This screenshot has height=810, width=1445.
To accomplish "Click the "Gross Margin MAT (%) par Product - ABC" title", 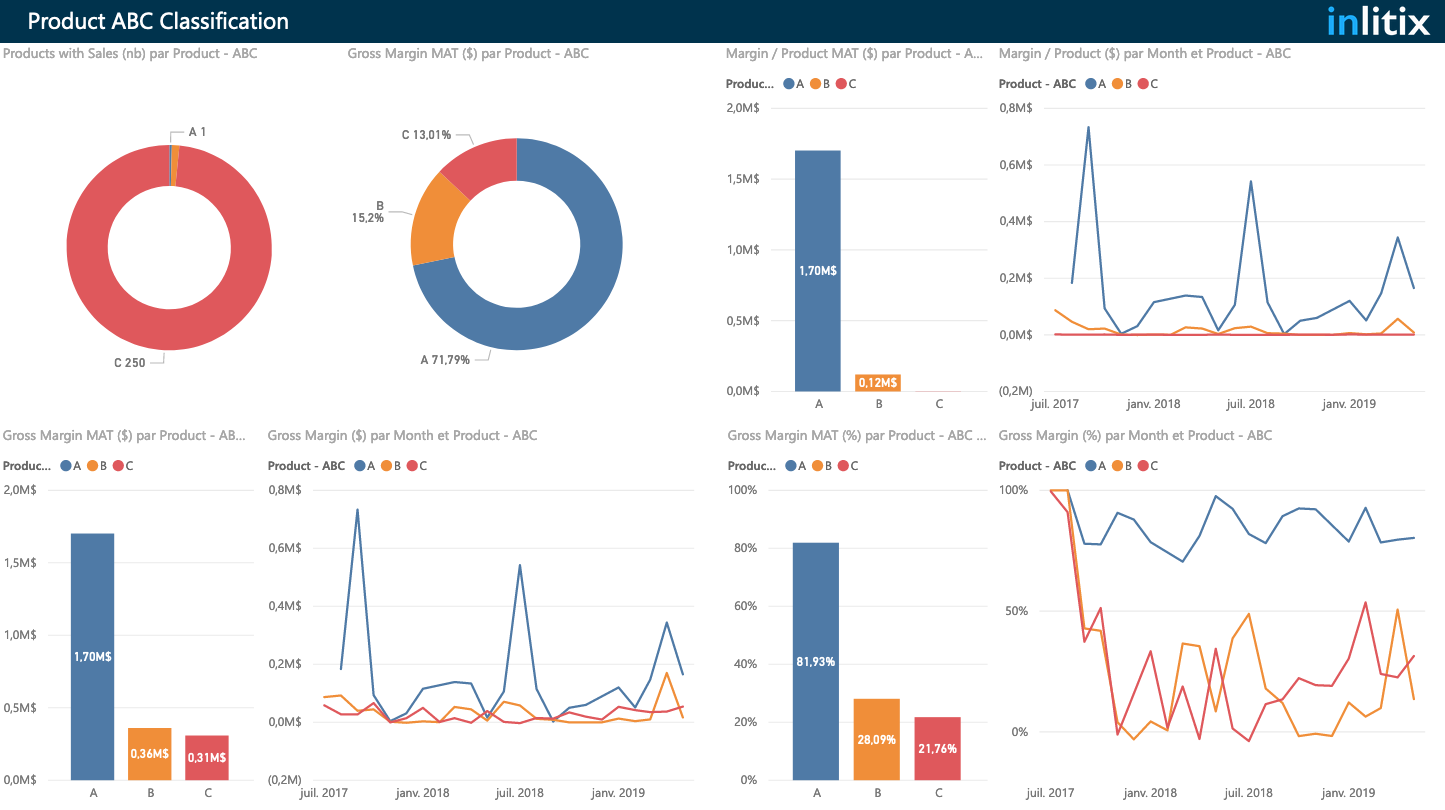I will click(x=857, y=436).
